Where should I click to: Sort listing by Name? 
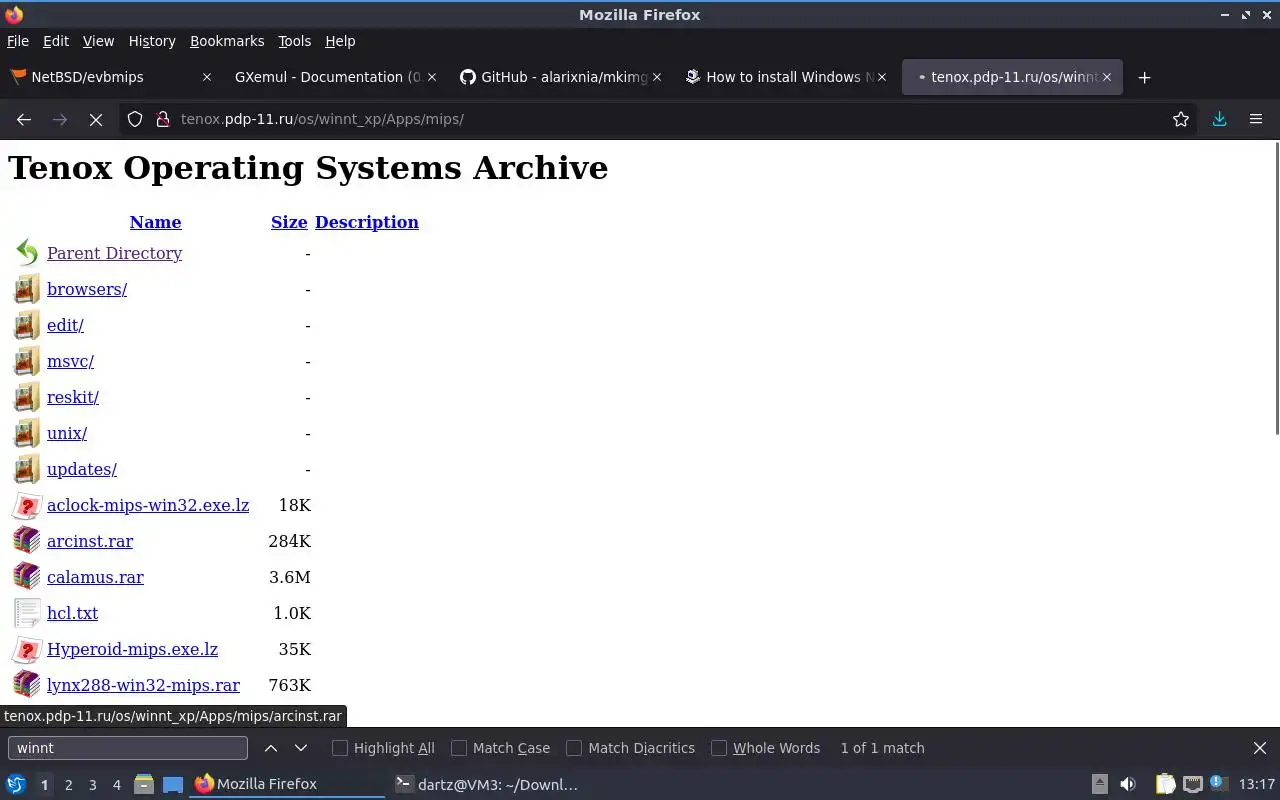pos(155,222)
